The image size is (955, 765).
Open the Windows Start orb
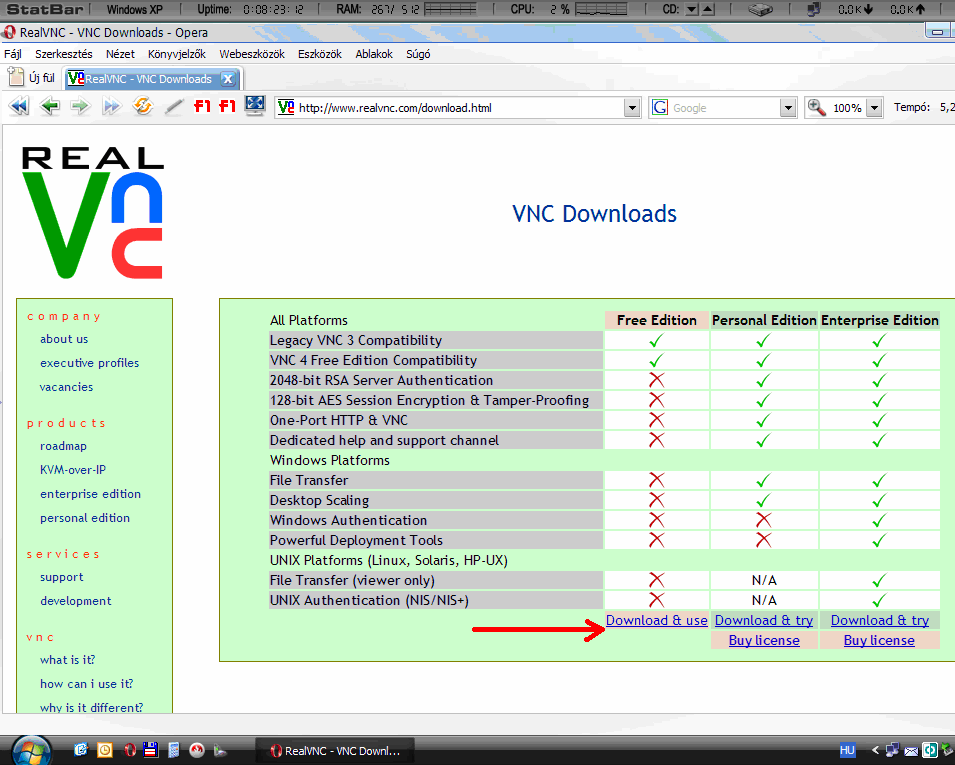click(31, 749)
